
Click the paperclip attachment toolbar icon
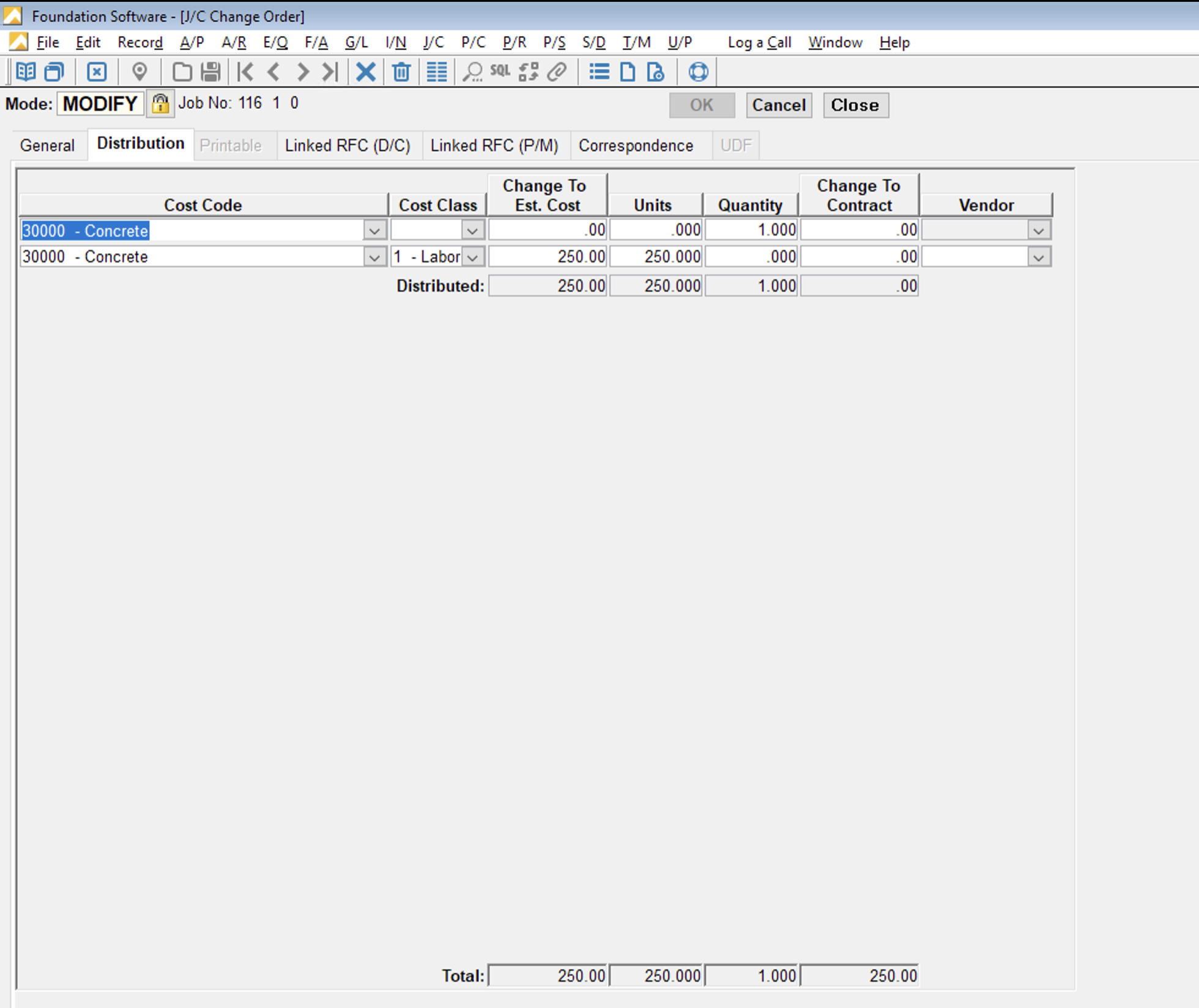[557, 72]
